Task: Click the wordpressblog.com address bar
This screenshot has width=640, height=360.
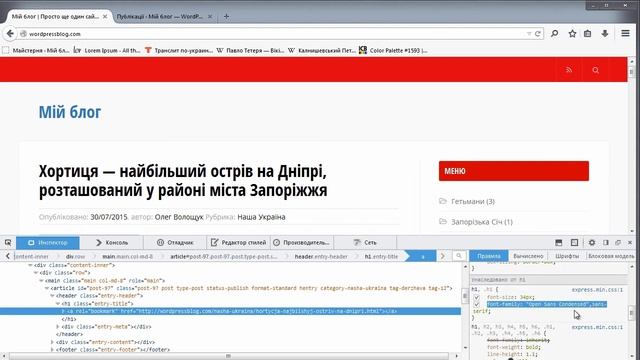Action: pyautogui.click(x=273, y=34)
